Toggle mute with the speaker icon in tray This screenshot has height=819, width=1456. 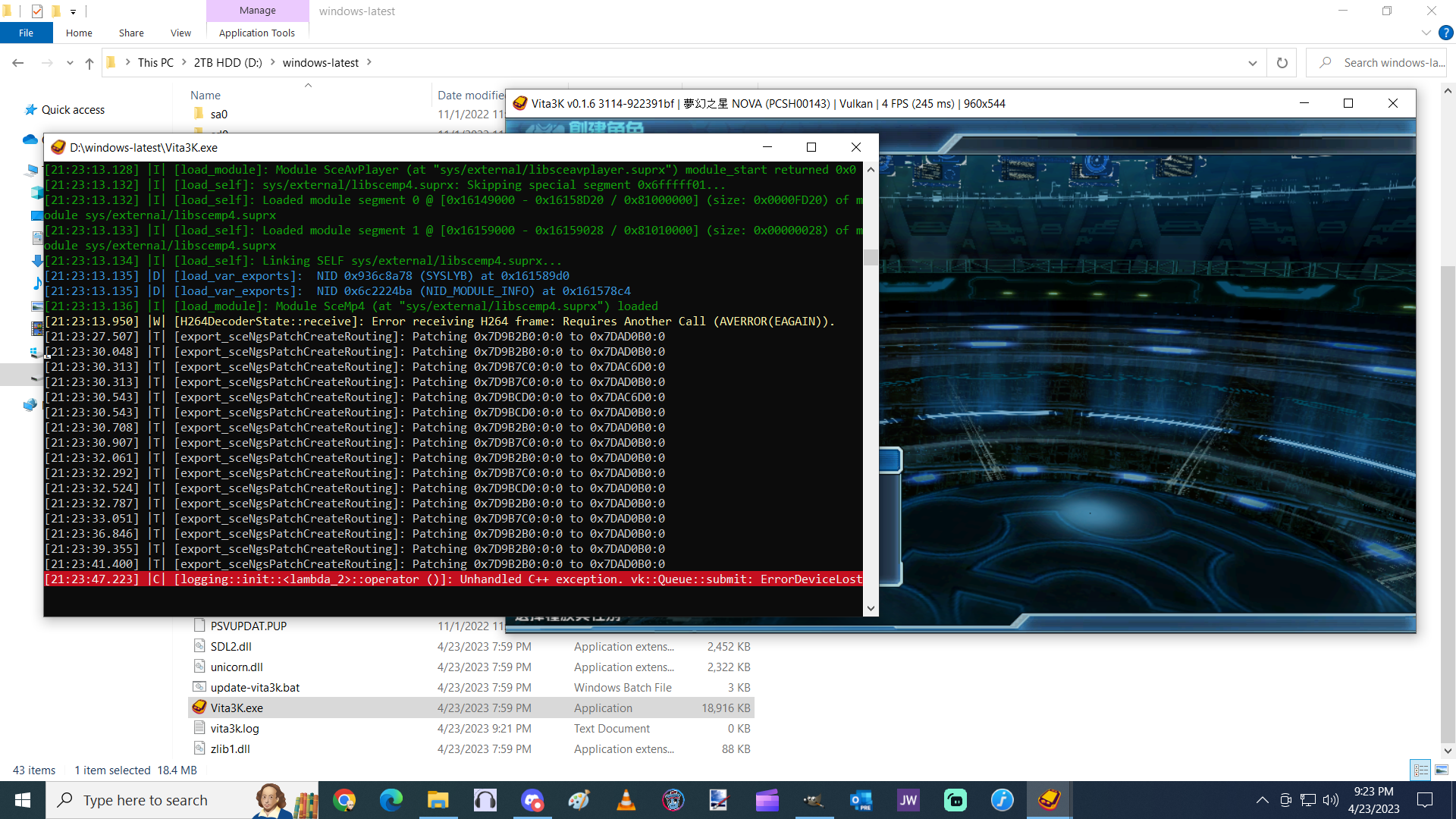pyautogui.click(x=1331, y=799)
